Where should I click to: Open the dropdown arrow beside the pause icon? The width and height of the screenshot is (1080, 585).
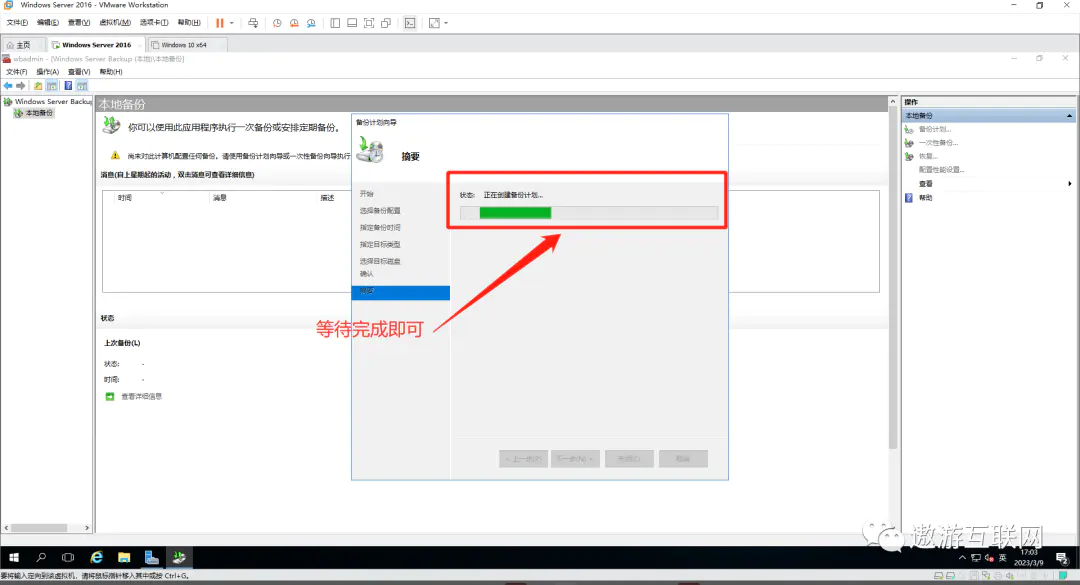231,23
